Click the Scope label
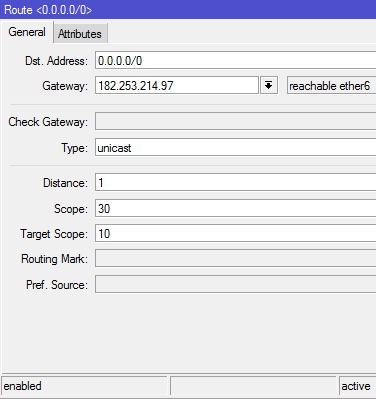 (x=71, y=209)
